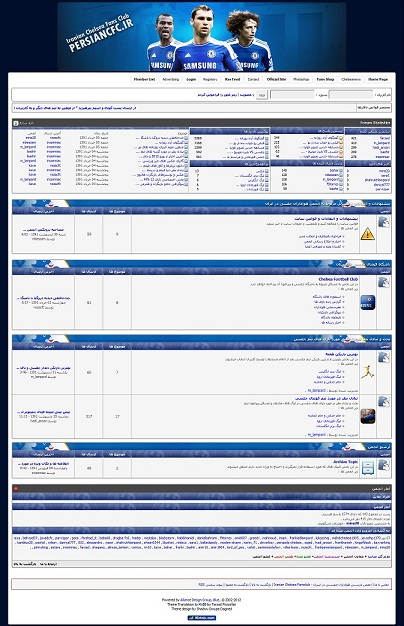The height and width of the screenshot is (626, 404).
Task: Click the yellow warning triangle forum icon
Action: [x=367, y=234]
